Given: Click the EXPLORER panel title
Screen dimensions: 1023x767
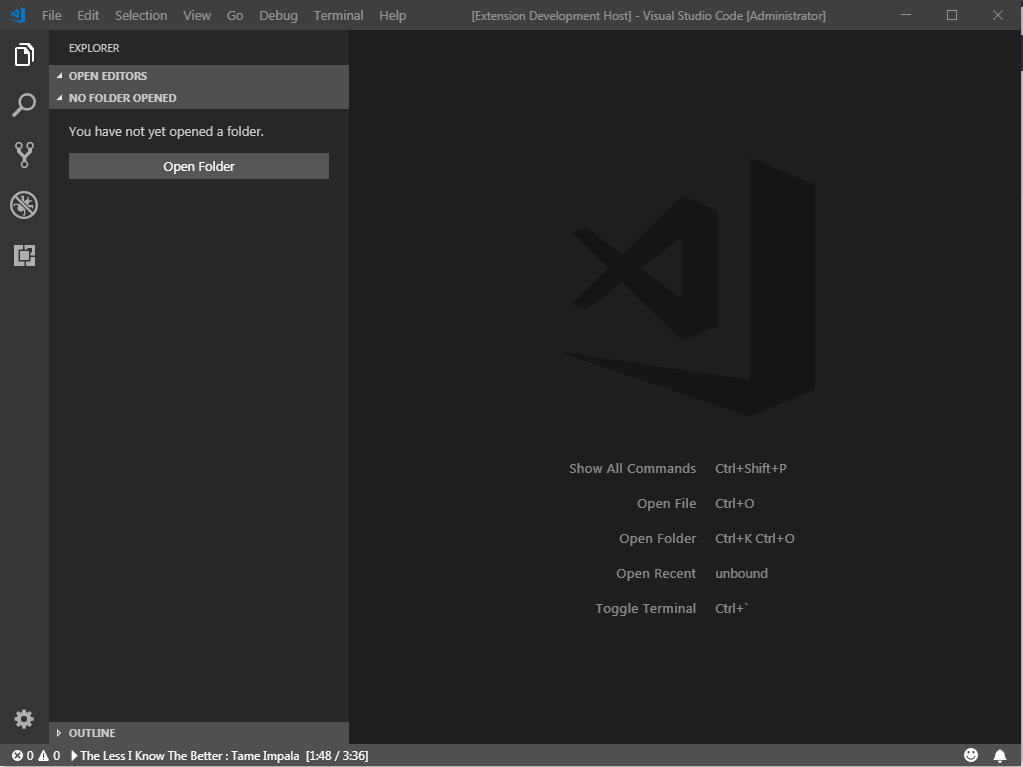Looking at the screenshot, I should 94,48.
